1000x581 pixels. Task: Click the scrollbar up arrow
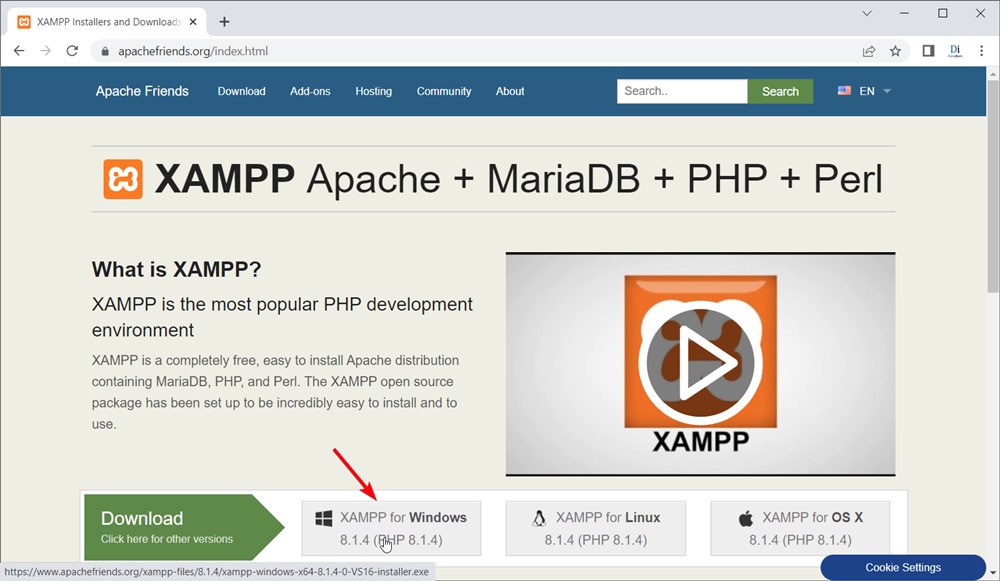pyautogui.click(x=993, y=74)
